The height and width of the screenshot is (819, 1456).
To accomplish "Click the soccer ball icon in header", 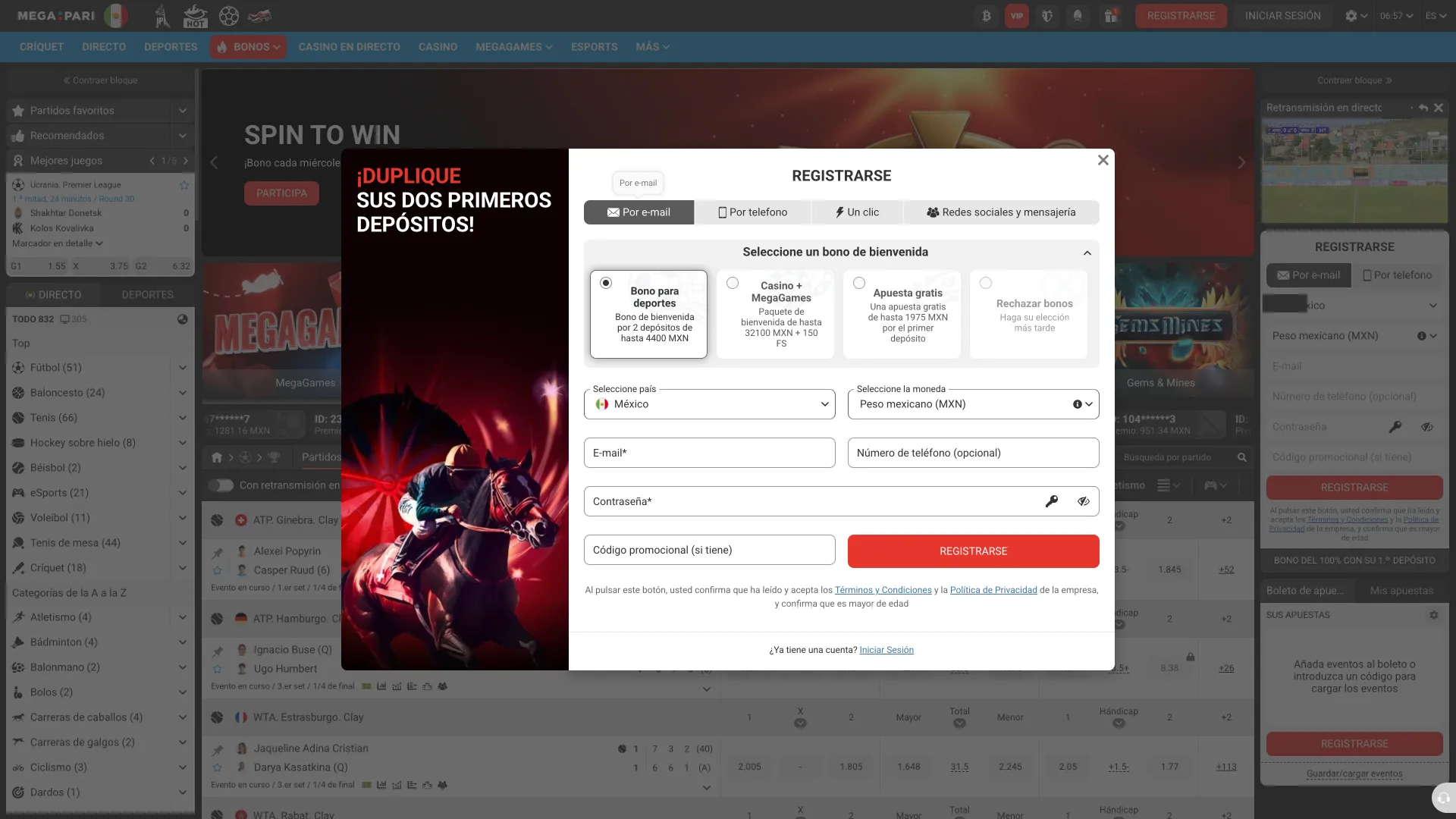I will tap(228, 16).
